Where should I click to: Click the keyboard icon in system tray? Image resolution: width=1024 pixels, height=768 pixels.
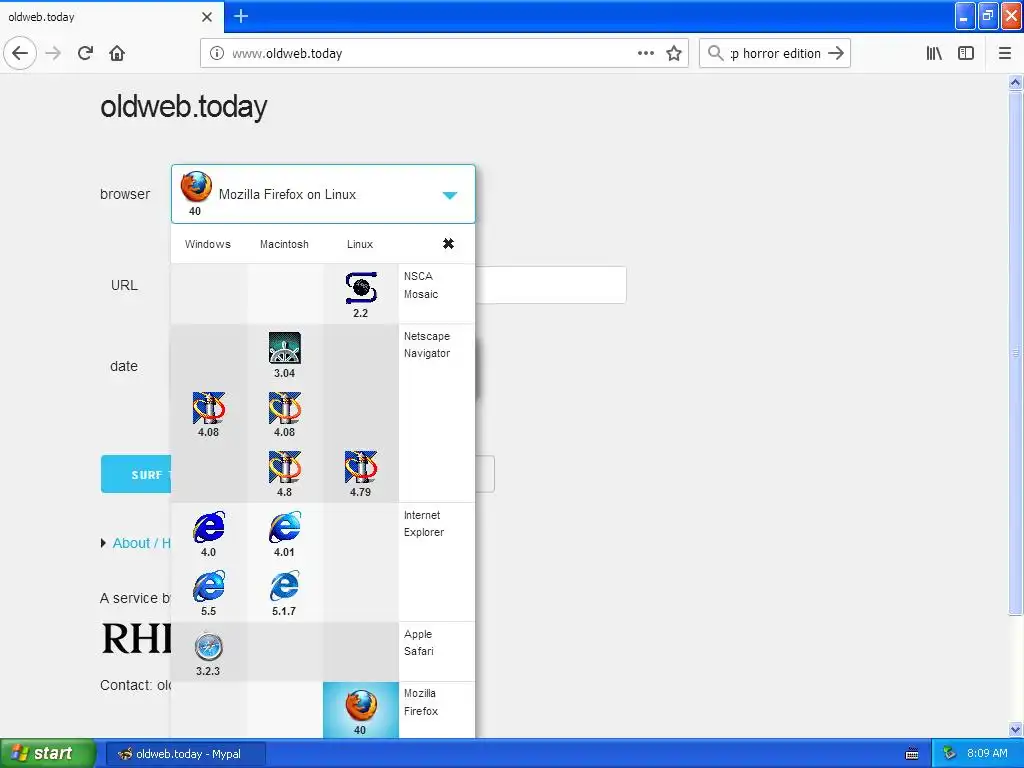click(912, 754)
